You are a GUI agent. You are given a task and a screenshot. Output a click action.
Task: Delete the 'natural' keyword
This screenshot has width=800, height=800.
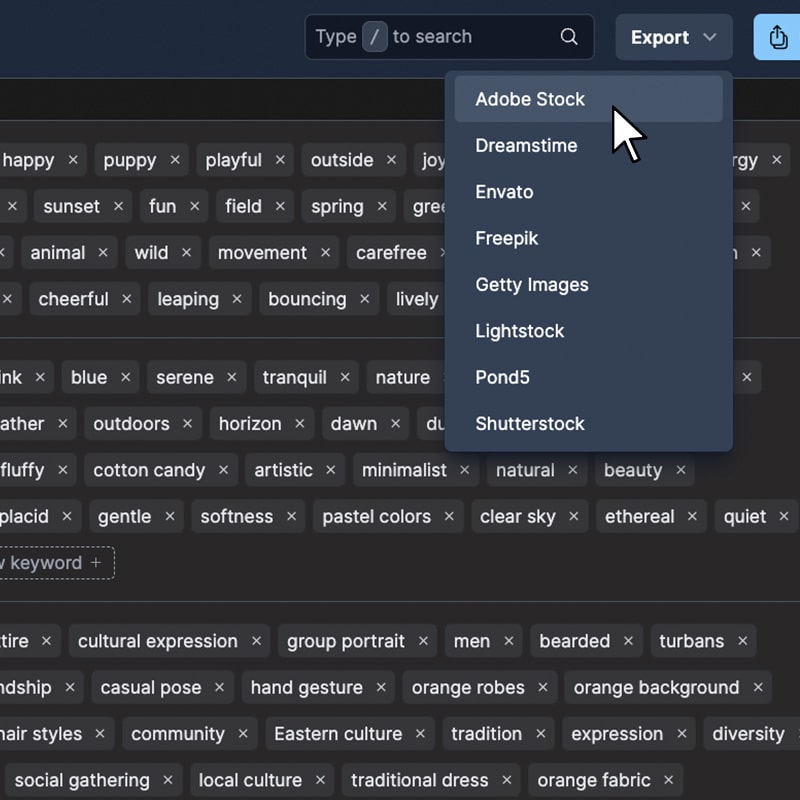(x=573, y=470)
